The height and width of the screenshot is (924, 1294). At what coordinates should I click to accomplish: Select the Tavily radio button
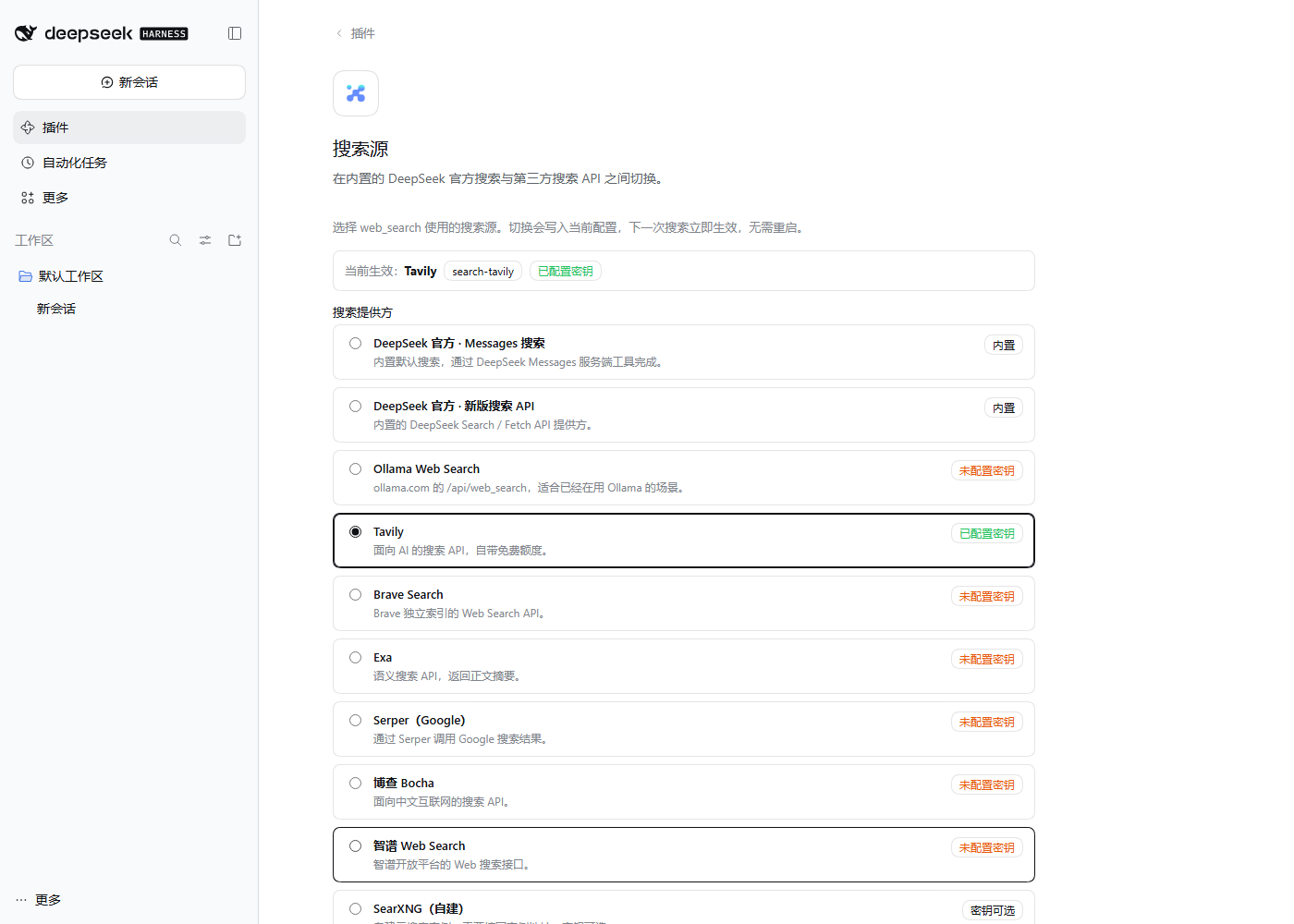(355, 532)
